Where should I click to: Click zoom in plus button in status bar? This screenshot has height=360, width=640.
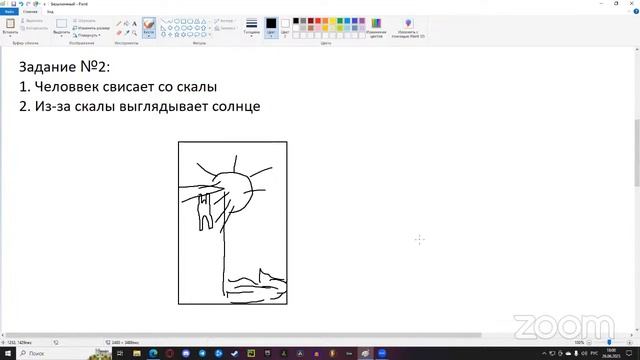(x=629, y=342)
